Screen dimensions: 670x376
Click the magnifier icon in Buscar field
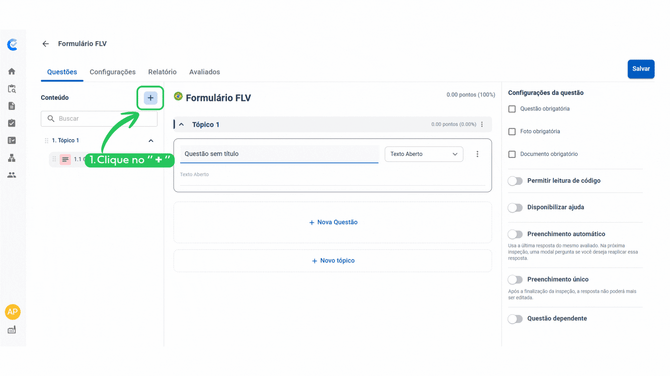[51, 118]
